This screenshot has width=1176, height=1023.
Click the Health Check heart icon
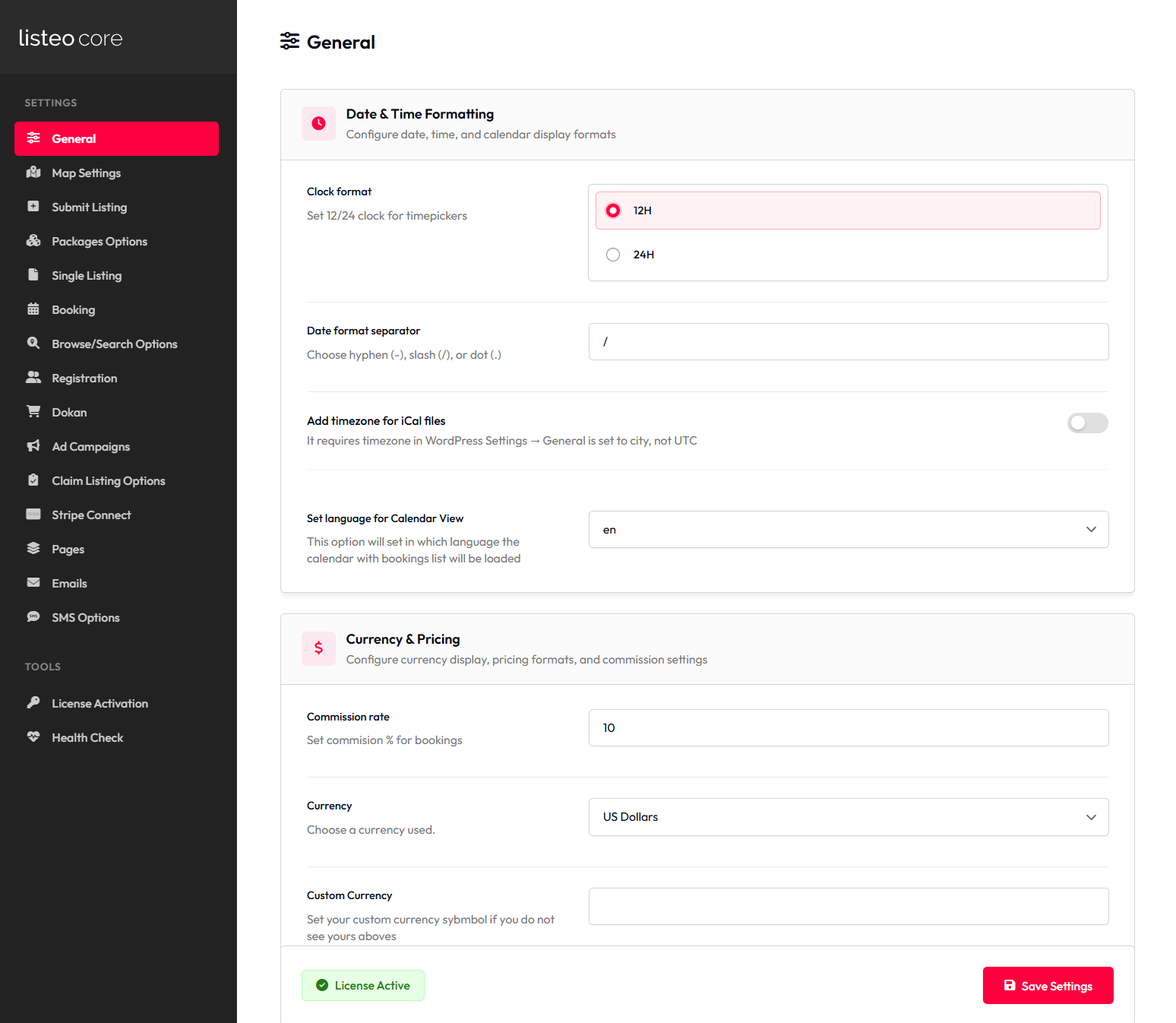pyautogui.click(x=33, y=737)
